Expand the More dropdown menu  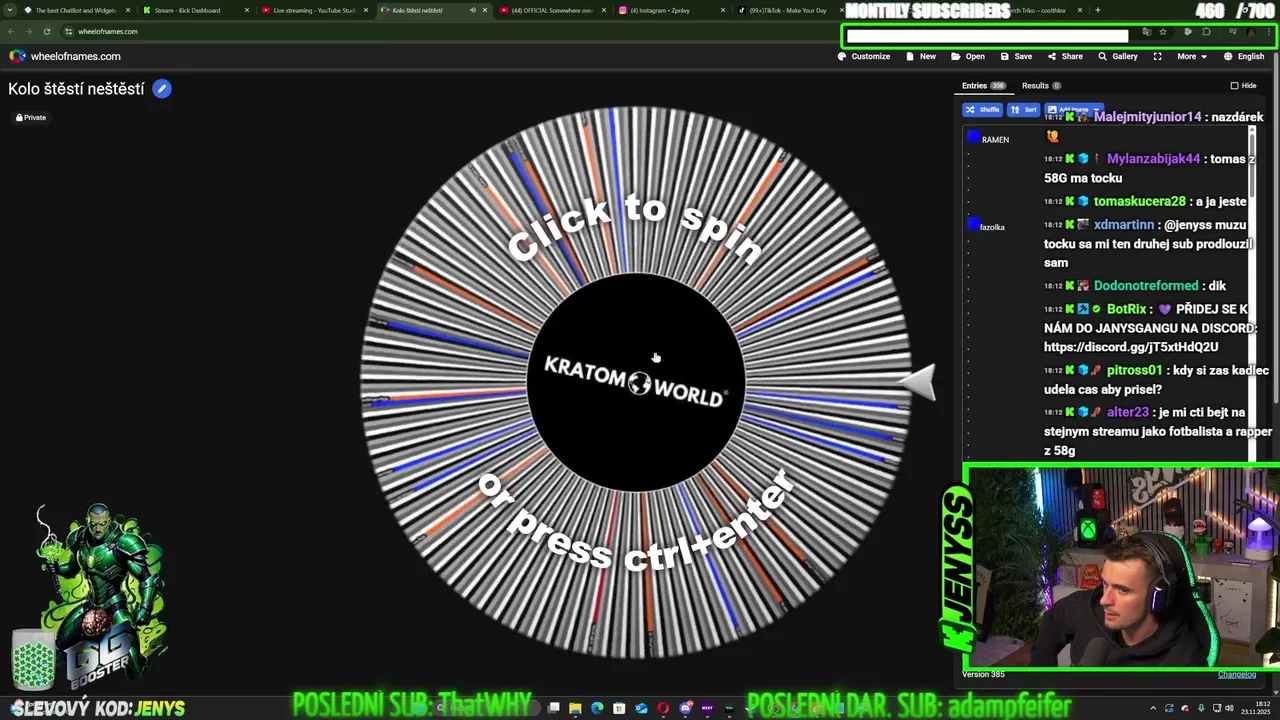click(x=1192, y=56)
